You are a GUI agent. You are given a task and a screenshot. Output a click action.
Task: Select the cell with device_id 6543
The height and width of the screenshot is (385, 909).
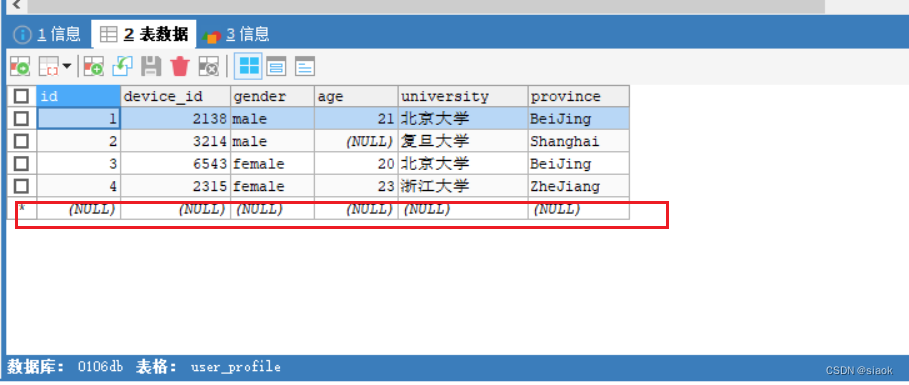pos(176,164)
